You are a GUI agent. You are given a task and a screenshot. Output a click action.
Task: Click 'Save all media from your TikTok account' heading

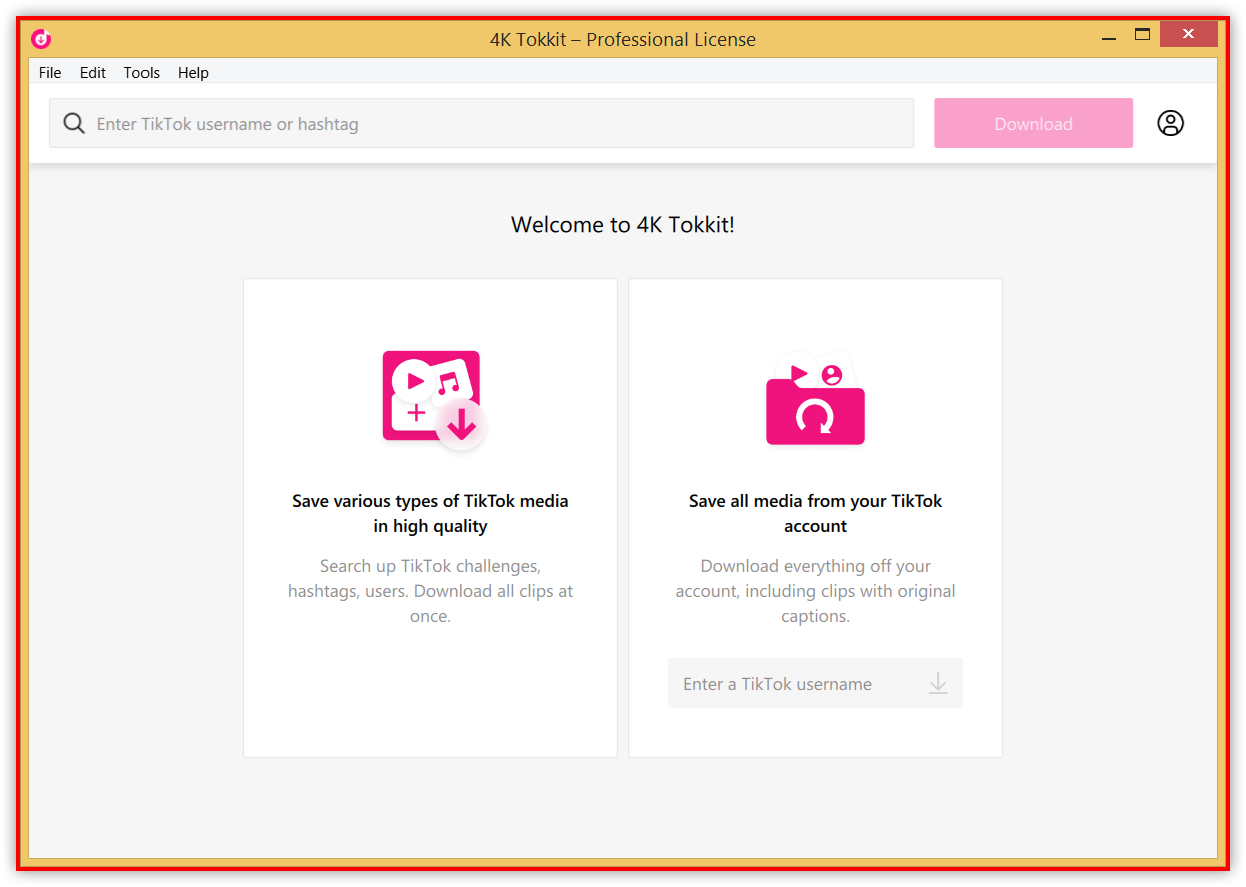click(815, 513)
